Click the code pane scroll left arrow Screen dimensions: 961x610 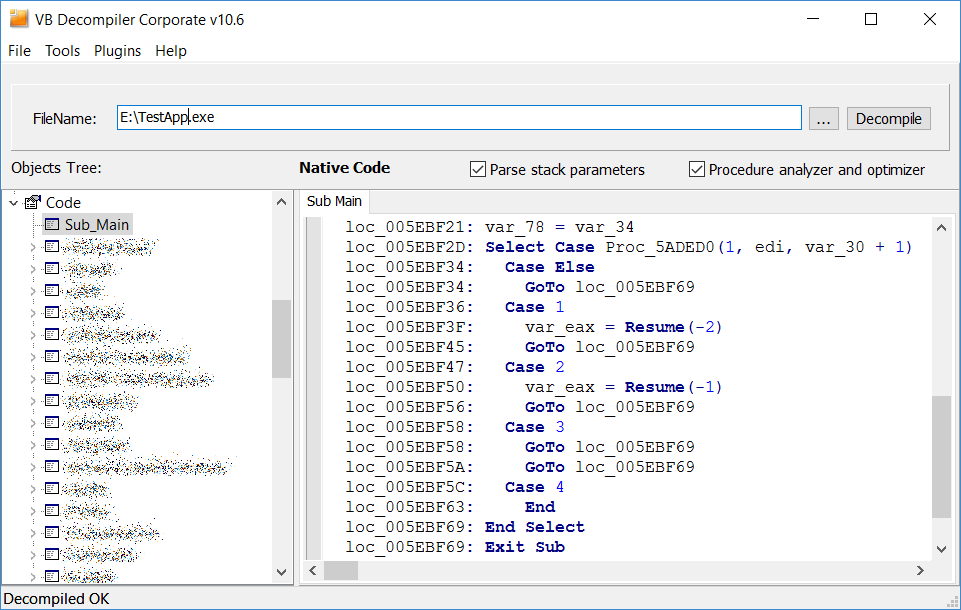pos(313,570)
